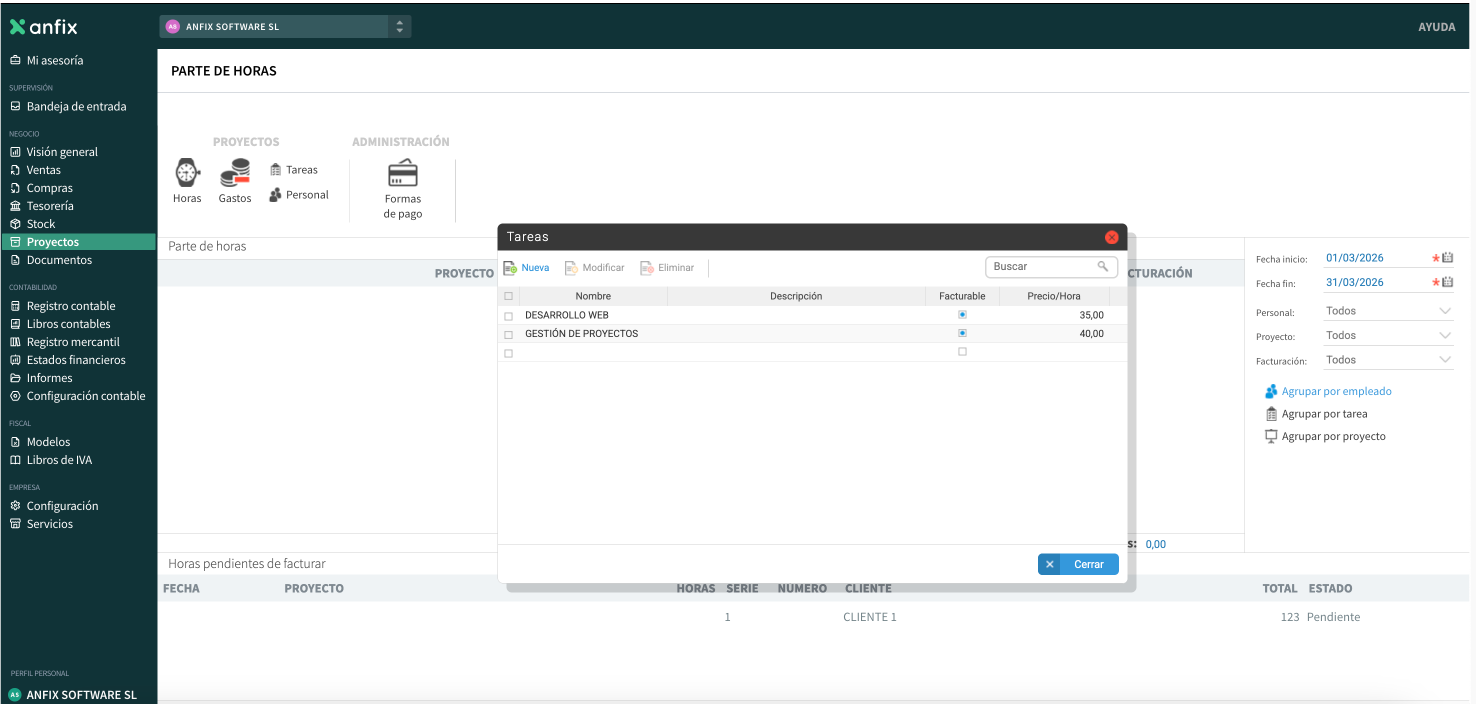Click the Personal people icon
This screenshot has width=1476, height=704.
(275, 195)
